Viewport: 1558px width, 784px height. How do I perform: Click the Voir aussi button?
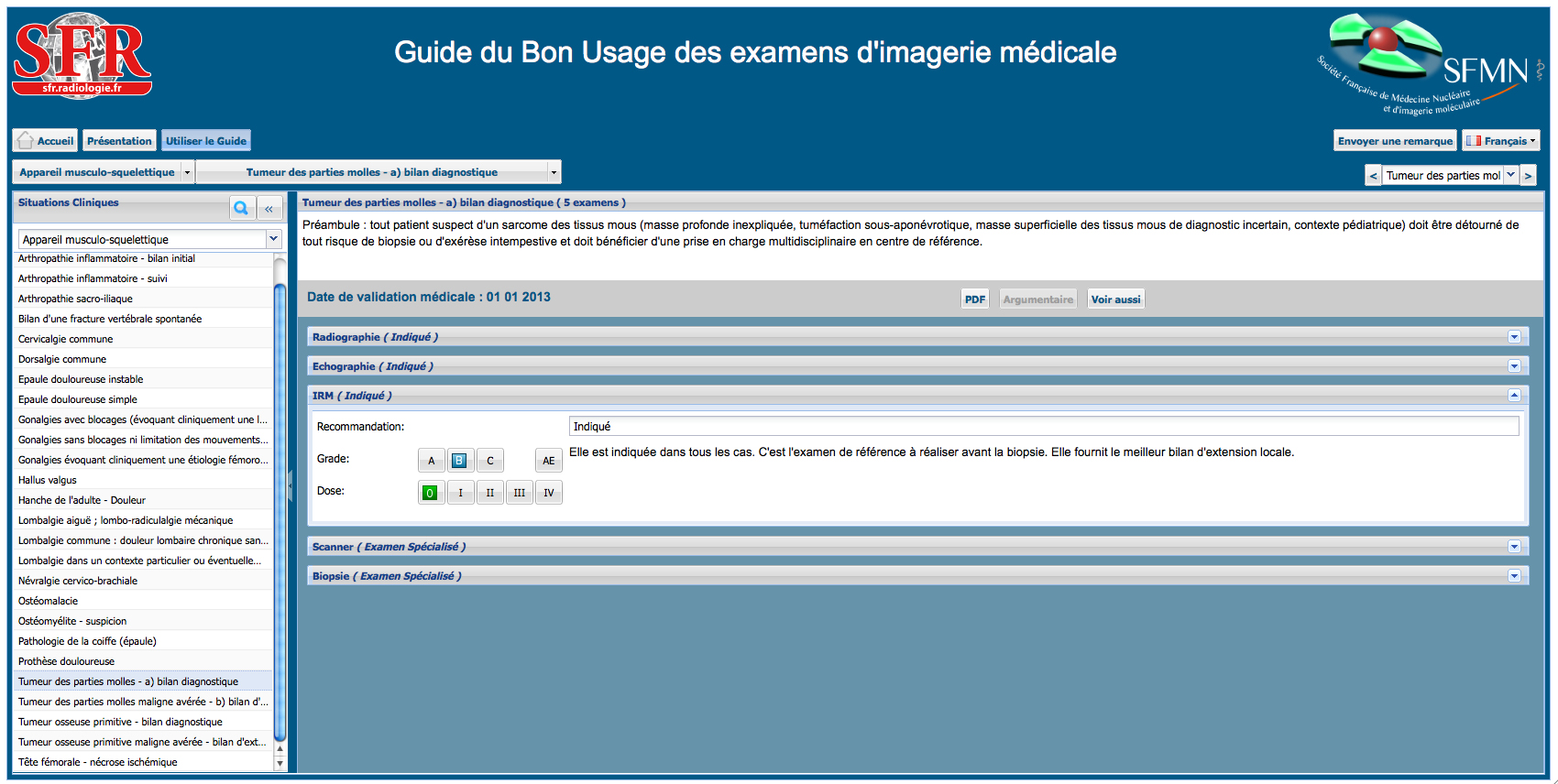coord(1115,299)
